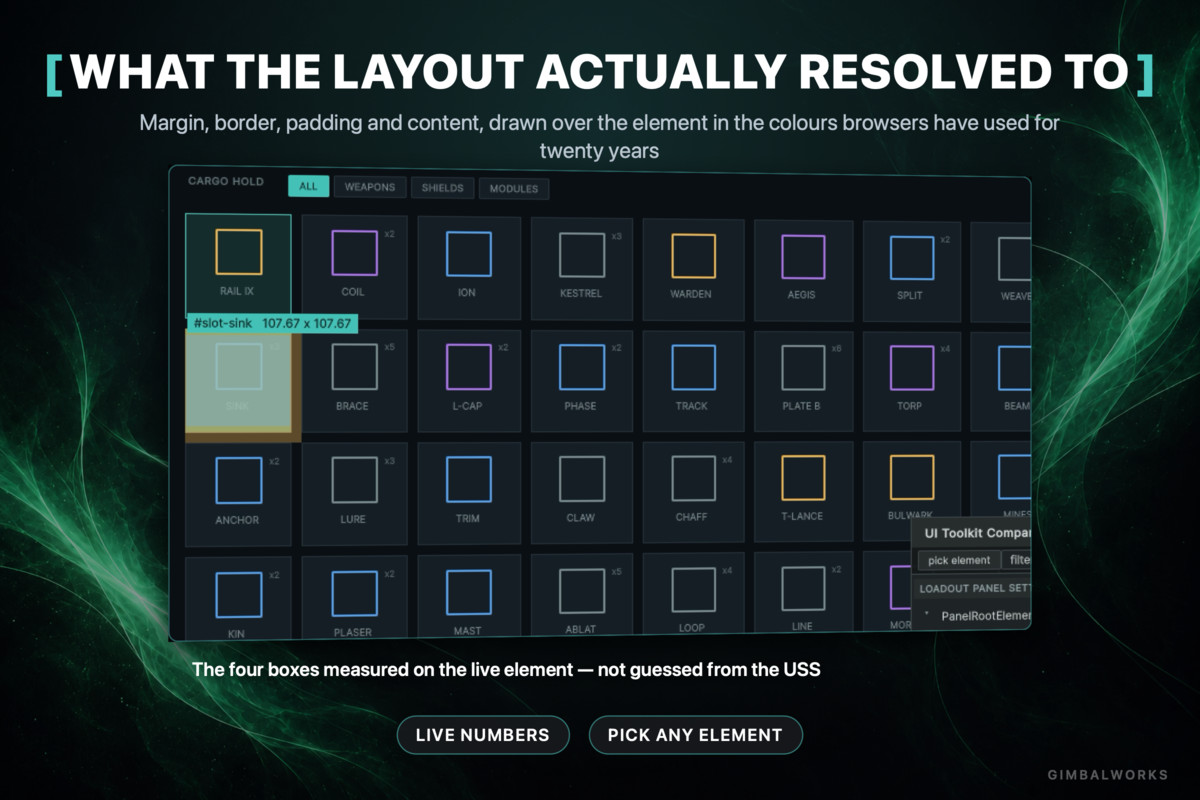Switch to the ALL filter tab

coord(308,186)
